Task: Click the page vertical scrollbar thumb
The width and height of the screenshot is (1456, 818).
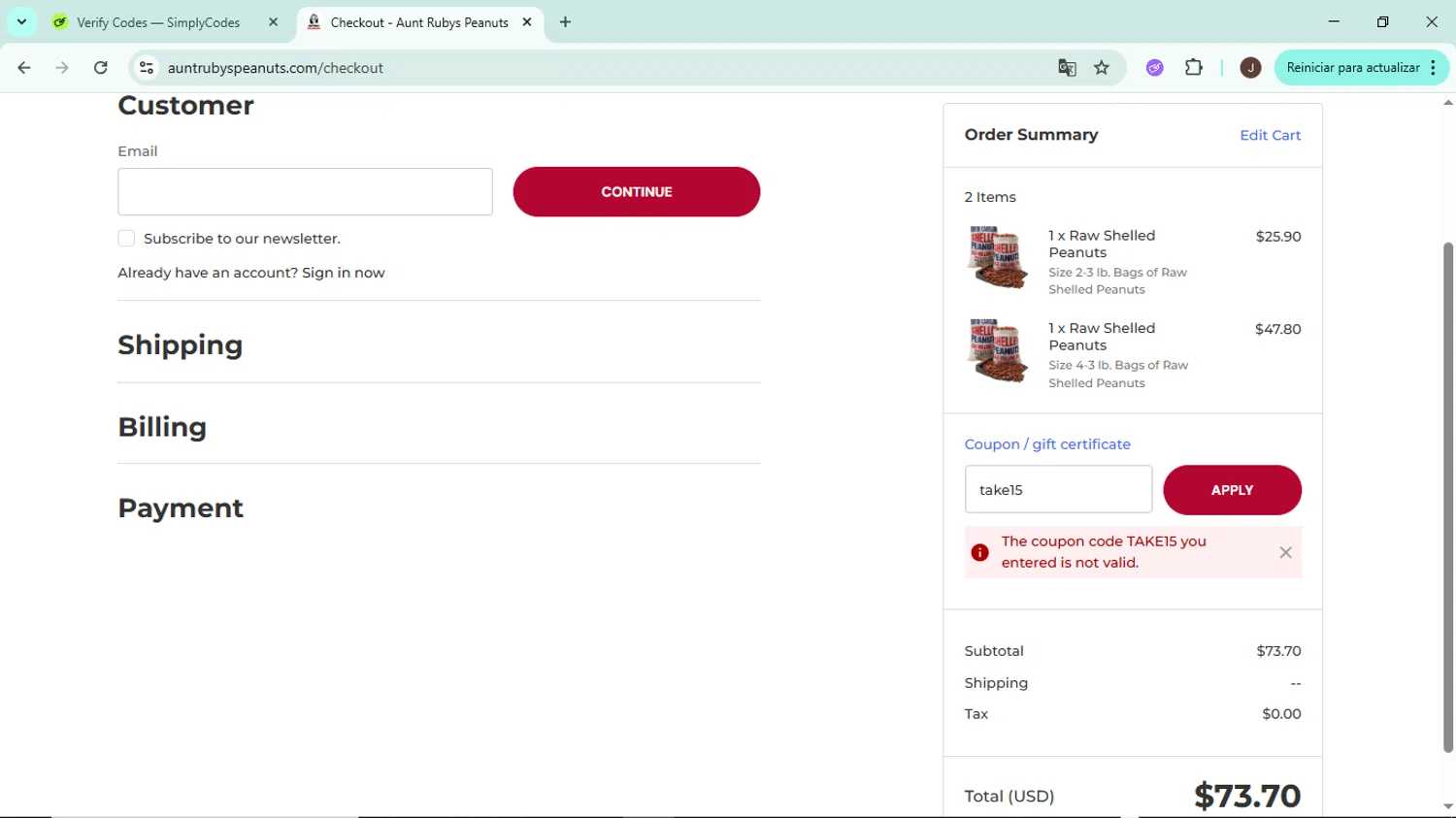Action: coord(1448,497)
